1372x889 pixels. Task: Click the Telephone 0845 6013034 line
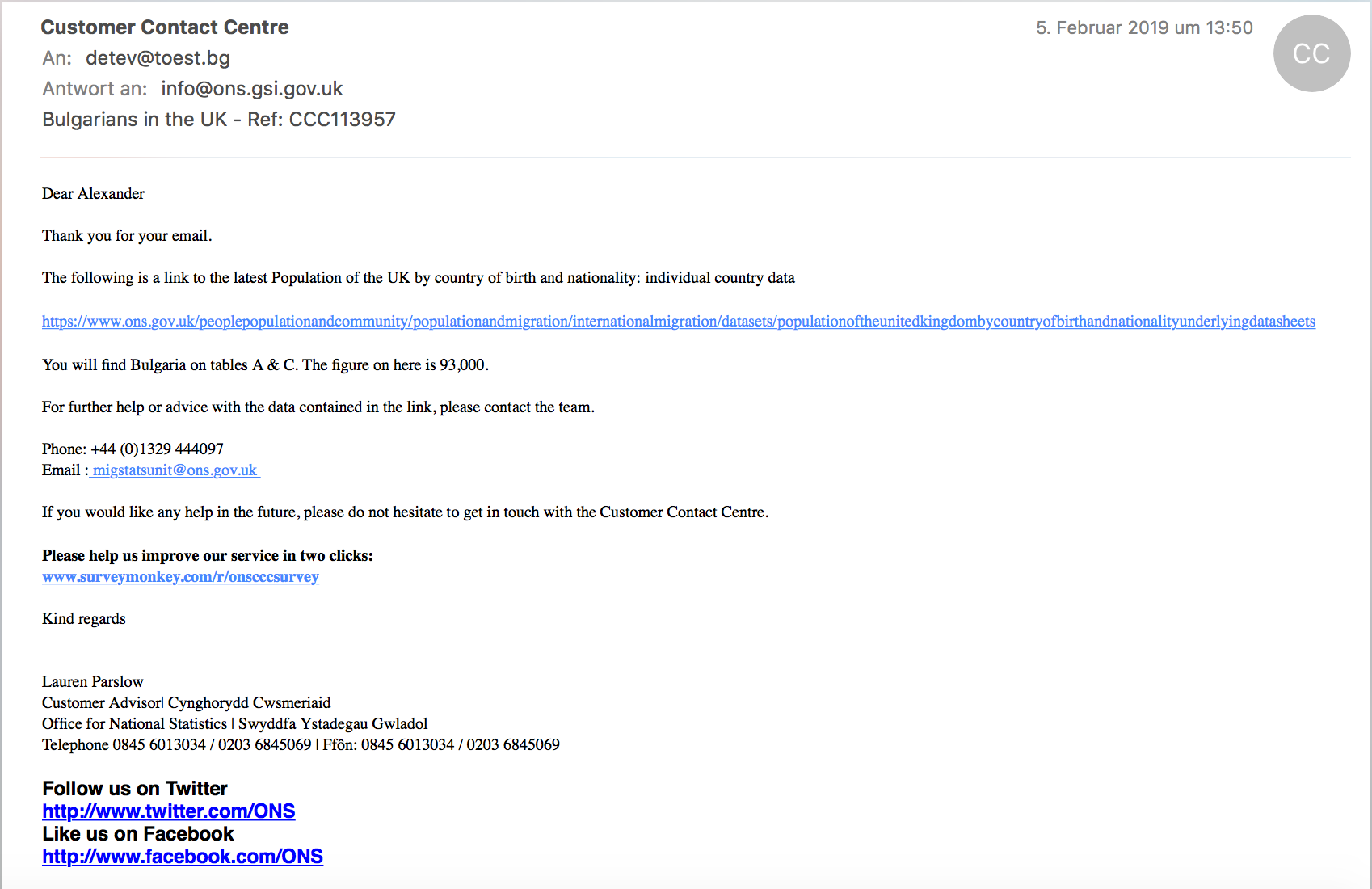click(301, 745)
